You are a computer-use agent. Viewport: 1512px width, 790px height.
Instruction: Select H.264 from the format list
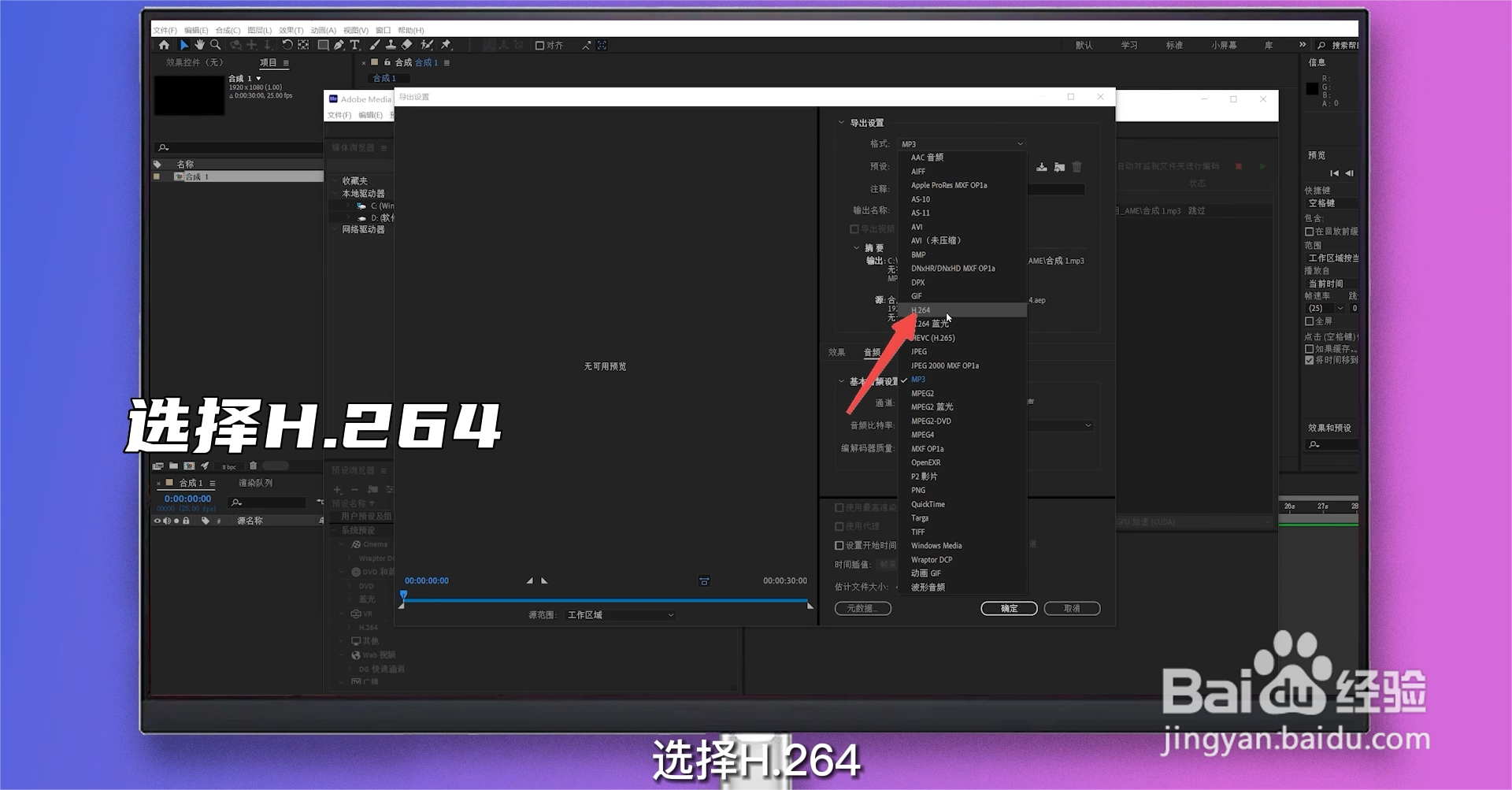962,310
